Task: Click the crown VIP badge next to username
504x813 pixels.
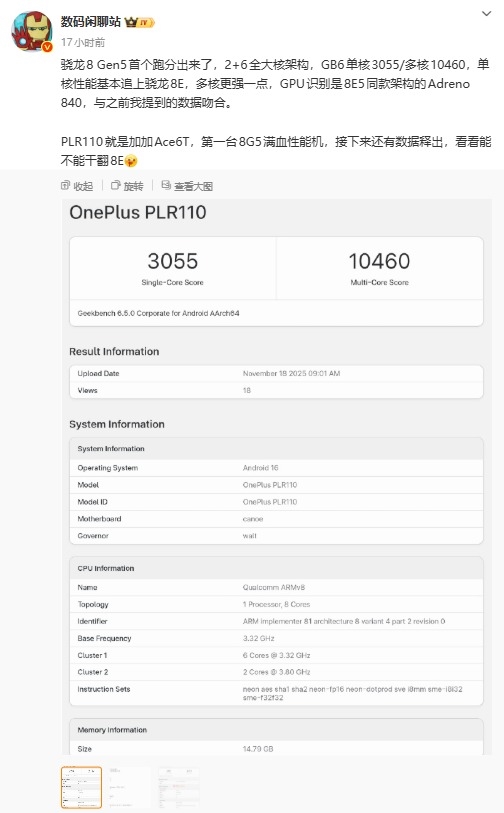Action: (x=140, y=22)
